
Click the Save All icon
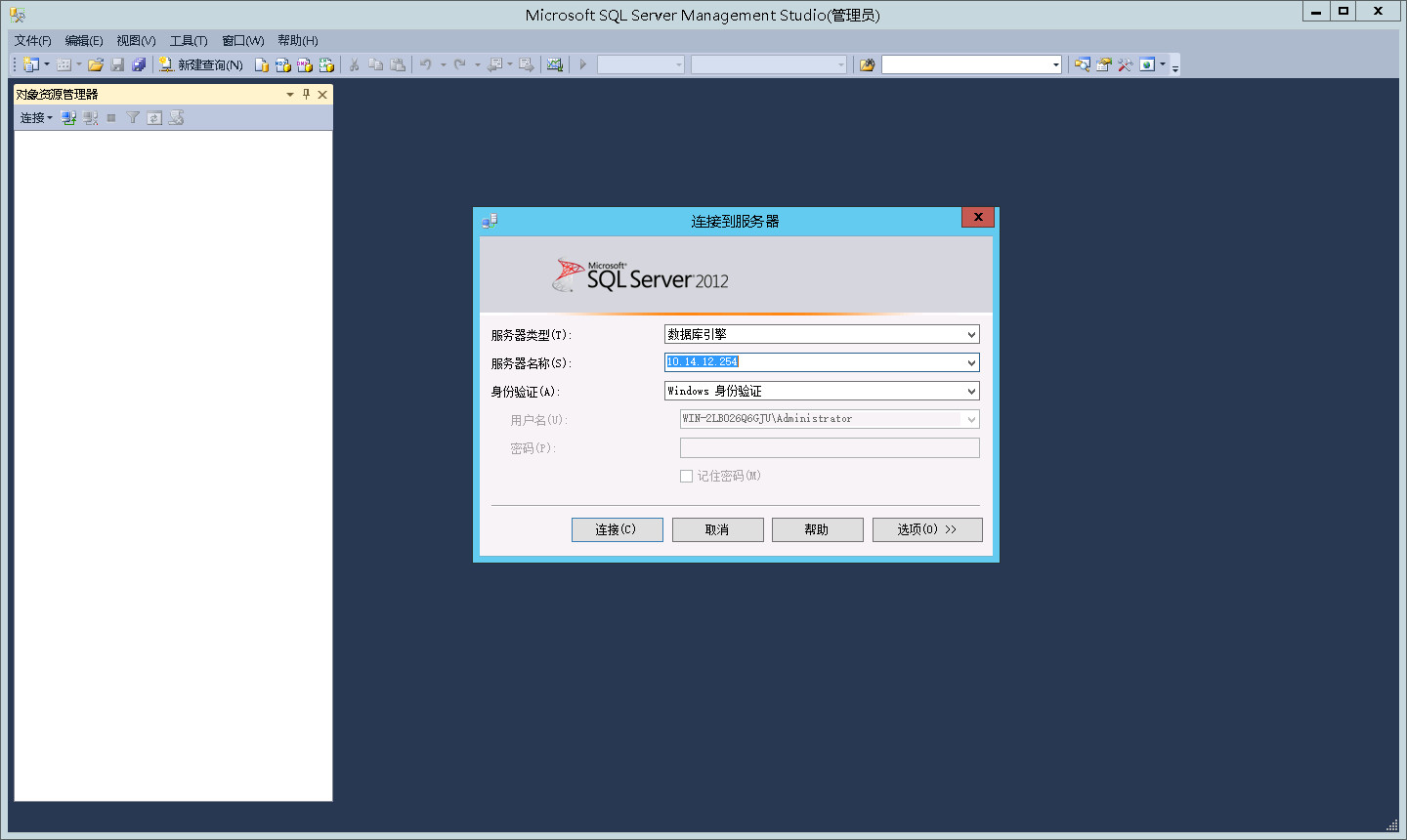(139, 64)
